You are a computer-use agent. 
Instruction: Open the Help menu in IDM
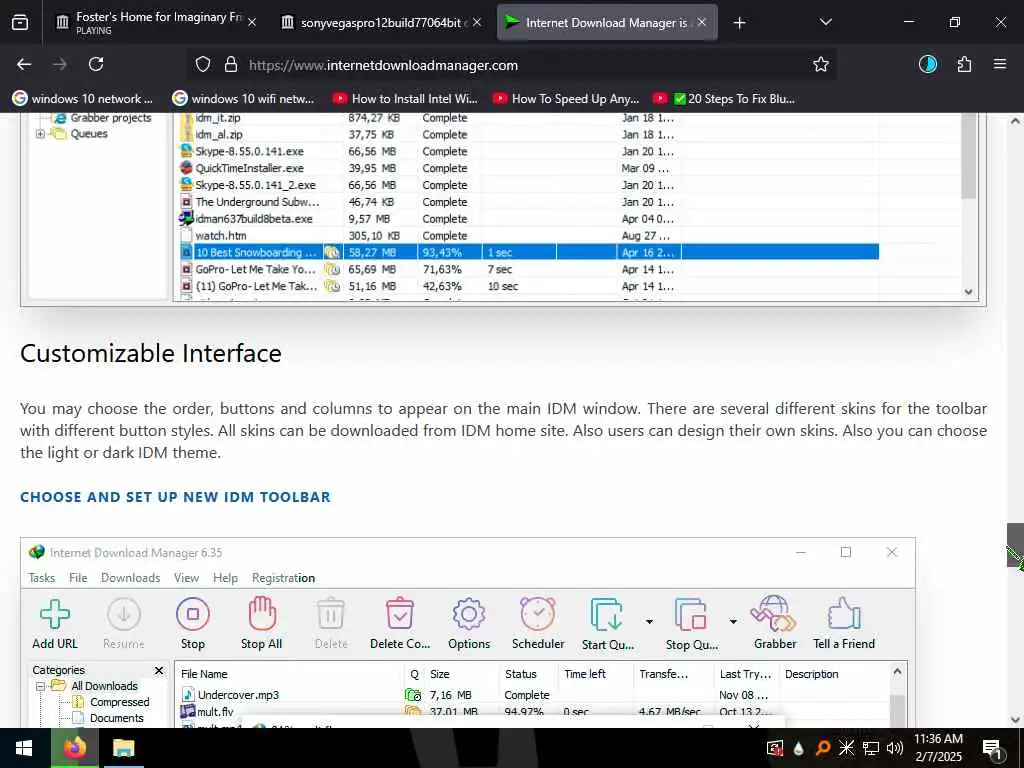(225, 578)
